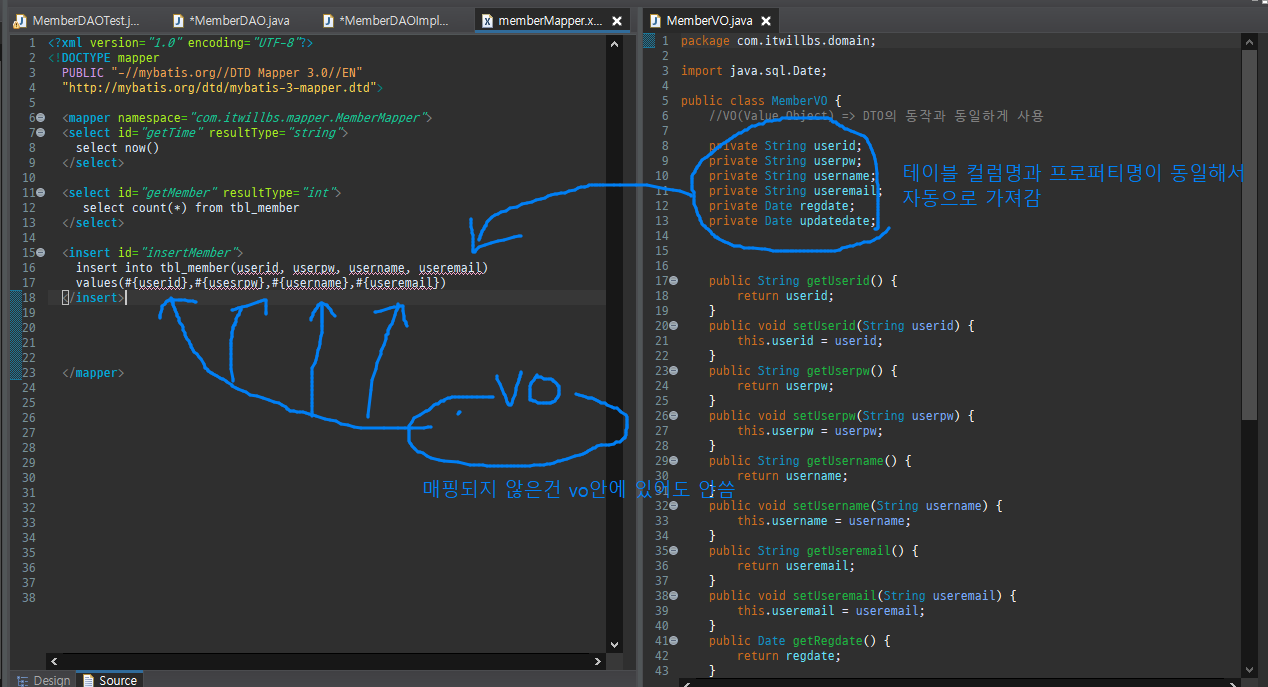The width and height of the screenshot is (1268, 687).
Task: Select the *MemberDAOImpl... editor tab
Action: click(384, 20)
